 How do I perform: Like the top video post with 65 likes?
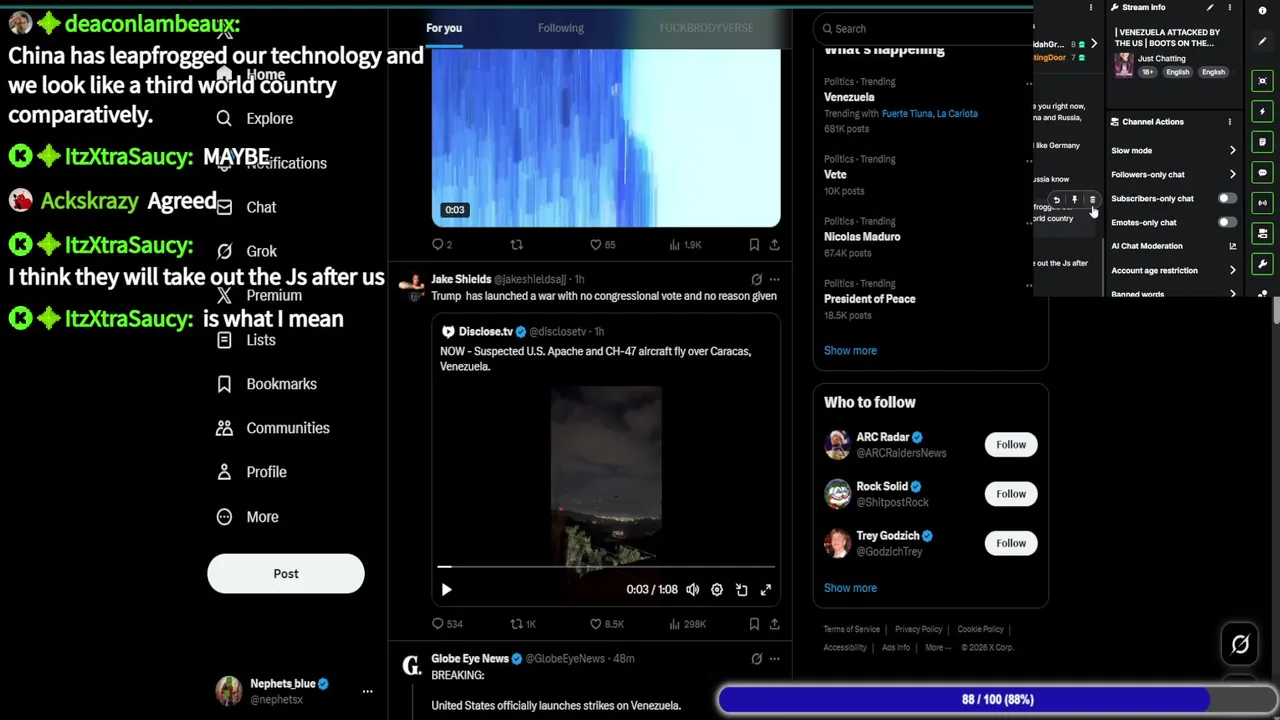pos(602,244)
